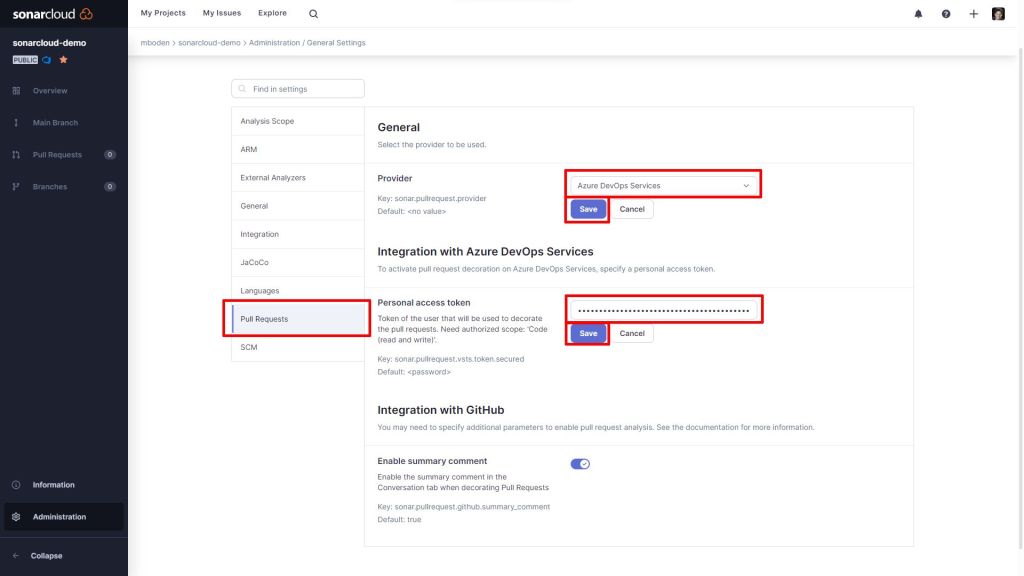This screenshot has width=1024, height=576.
Task: Click the Personal access token field
Action: click(x=663, y=310)
